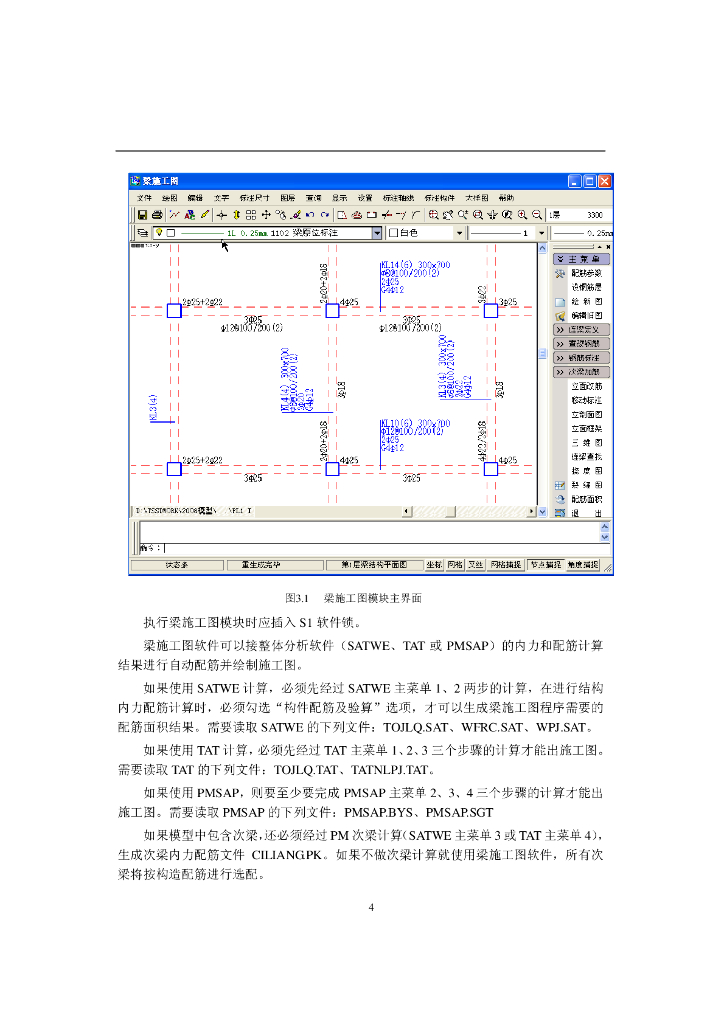
Task: Click 挠度图 in the side menu
Action: (x=587, y=471)
